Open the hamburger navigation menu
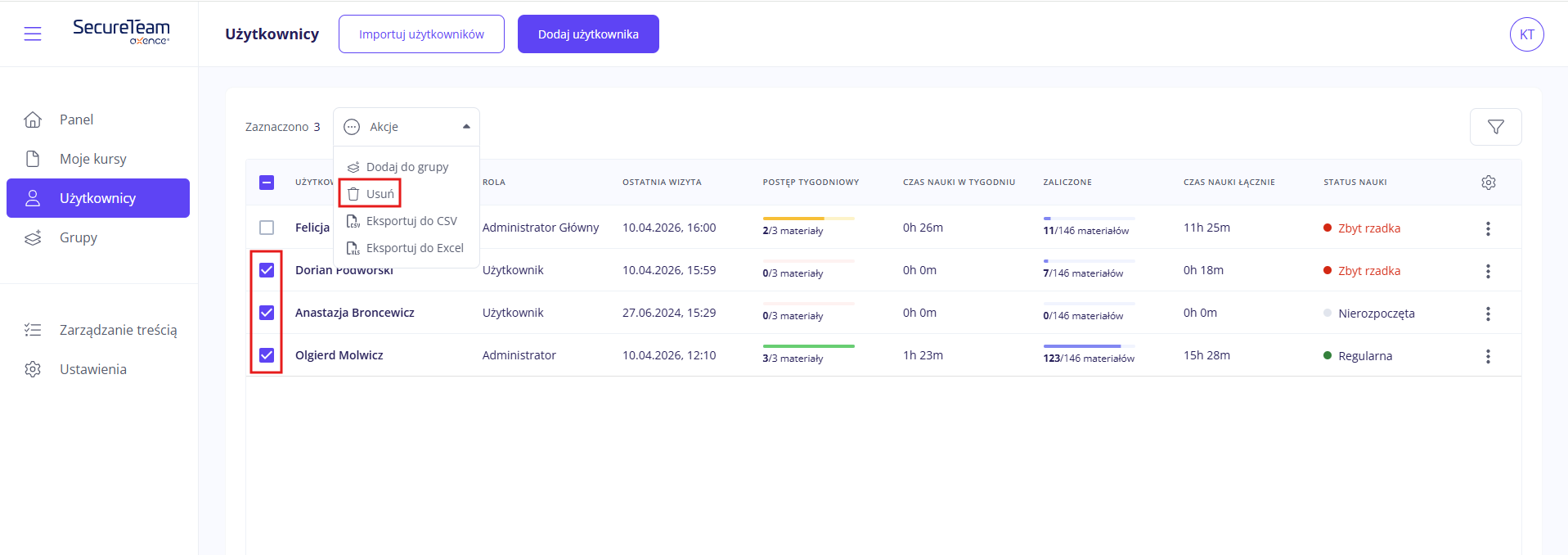Viewport: 1568px width, 555px height. coord(33,34)
